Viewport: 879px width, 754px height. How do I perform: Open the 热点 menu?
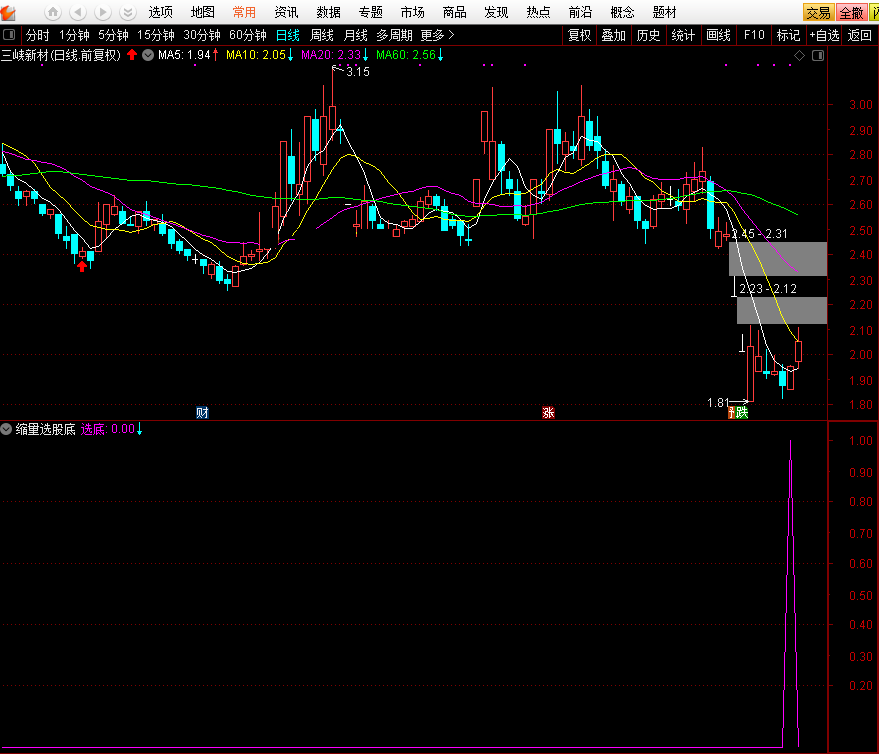[x=538, y=12]
